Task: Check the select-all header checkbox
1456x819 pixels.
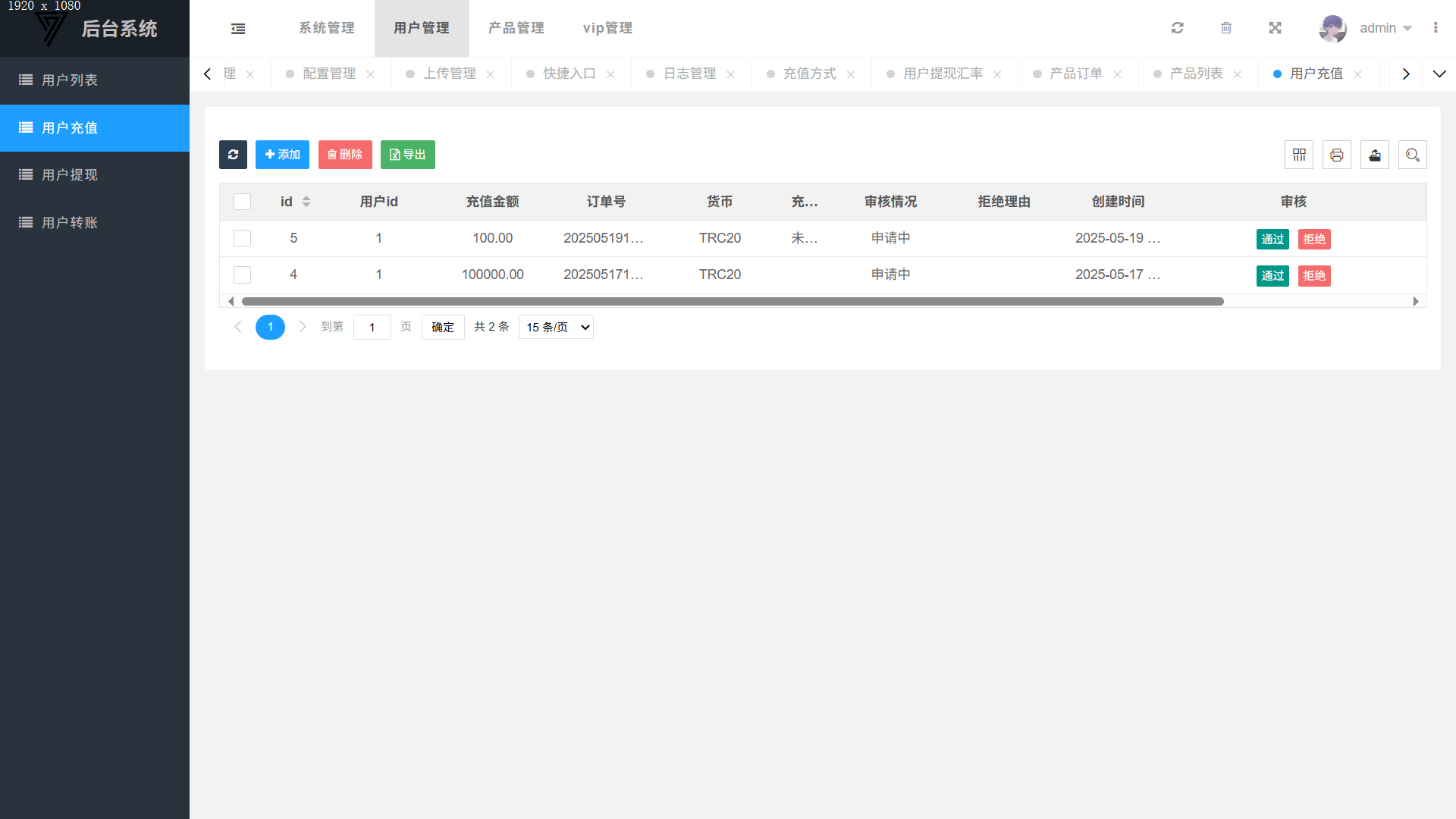Action: 242,202
